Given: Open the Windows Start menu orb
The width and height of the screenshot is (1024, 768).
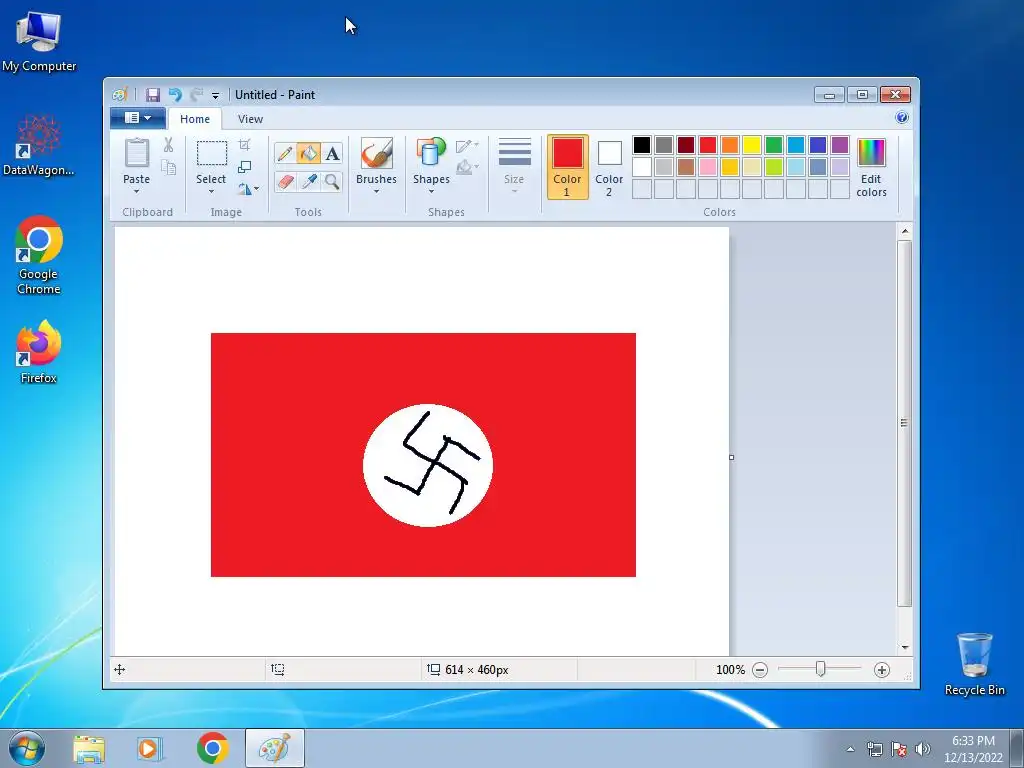Looking at the screenshot, I should click(27, 748).
